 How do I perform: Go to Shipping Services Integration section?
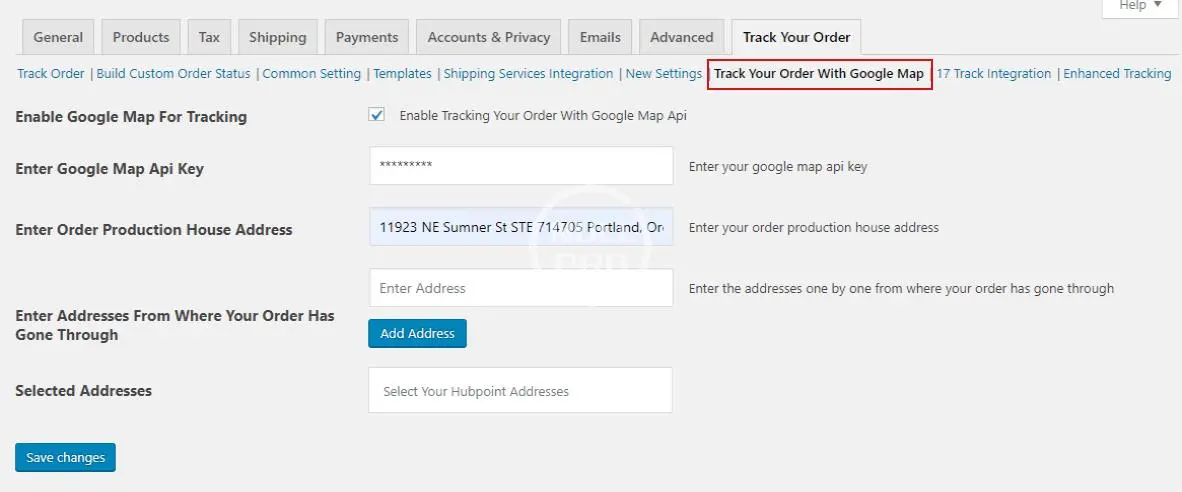tap(528, 74)
